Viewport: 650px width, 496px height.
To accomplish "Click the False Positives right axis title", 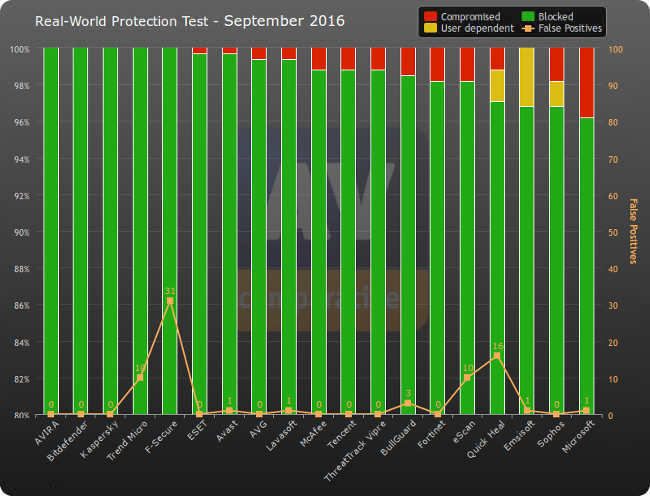I will tap(633, 231).
